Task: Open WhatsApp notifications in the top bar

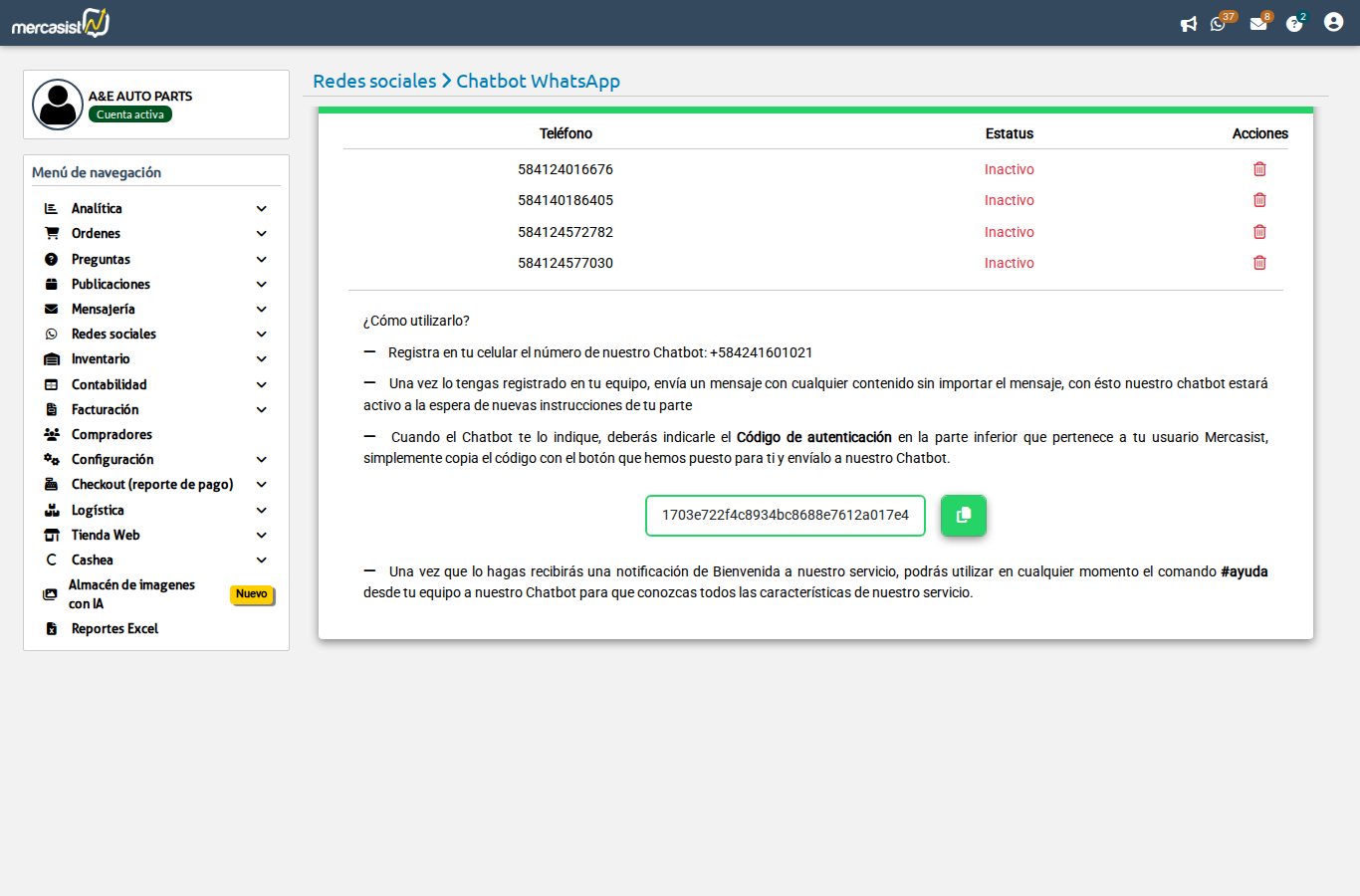Action: (x=1219, y=24)
